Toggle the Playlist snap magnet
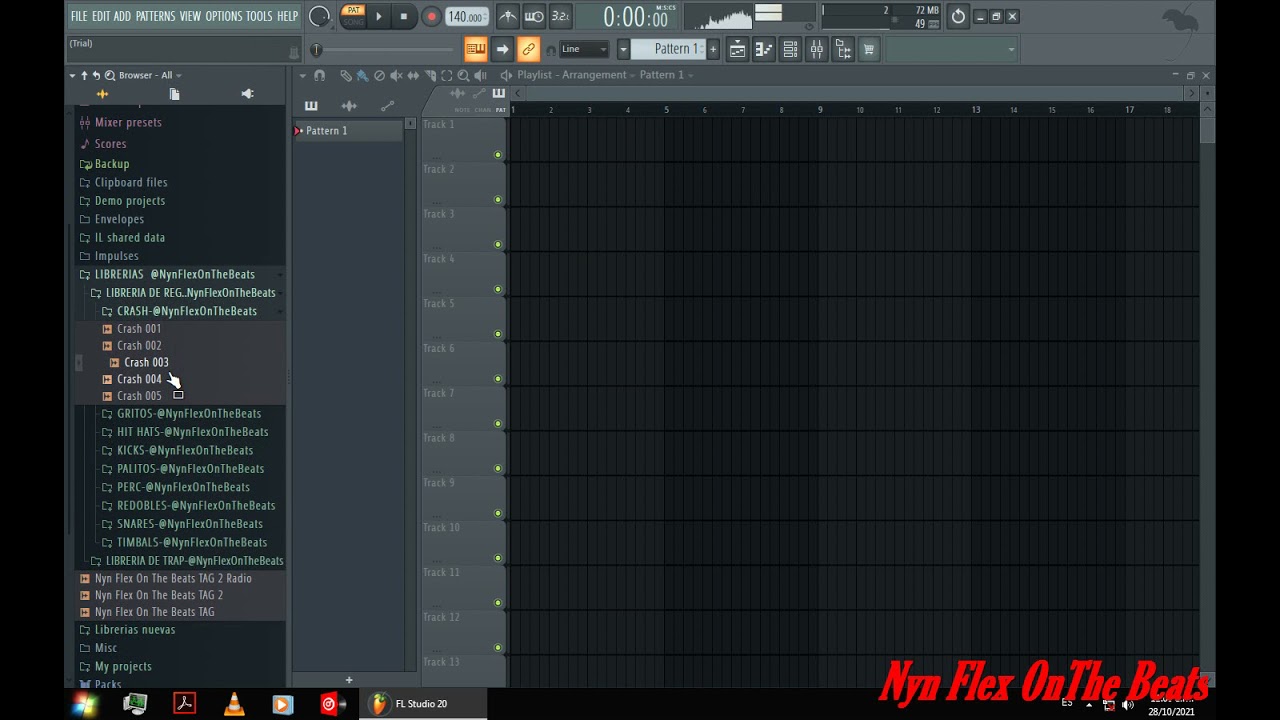This screenshot has height=720, width=1280. coord(319,75)
